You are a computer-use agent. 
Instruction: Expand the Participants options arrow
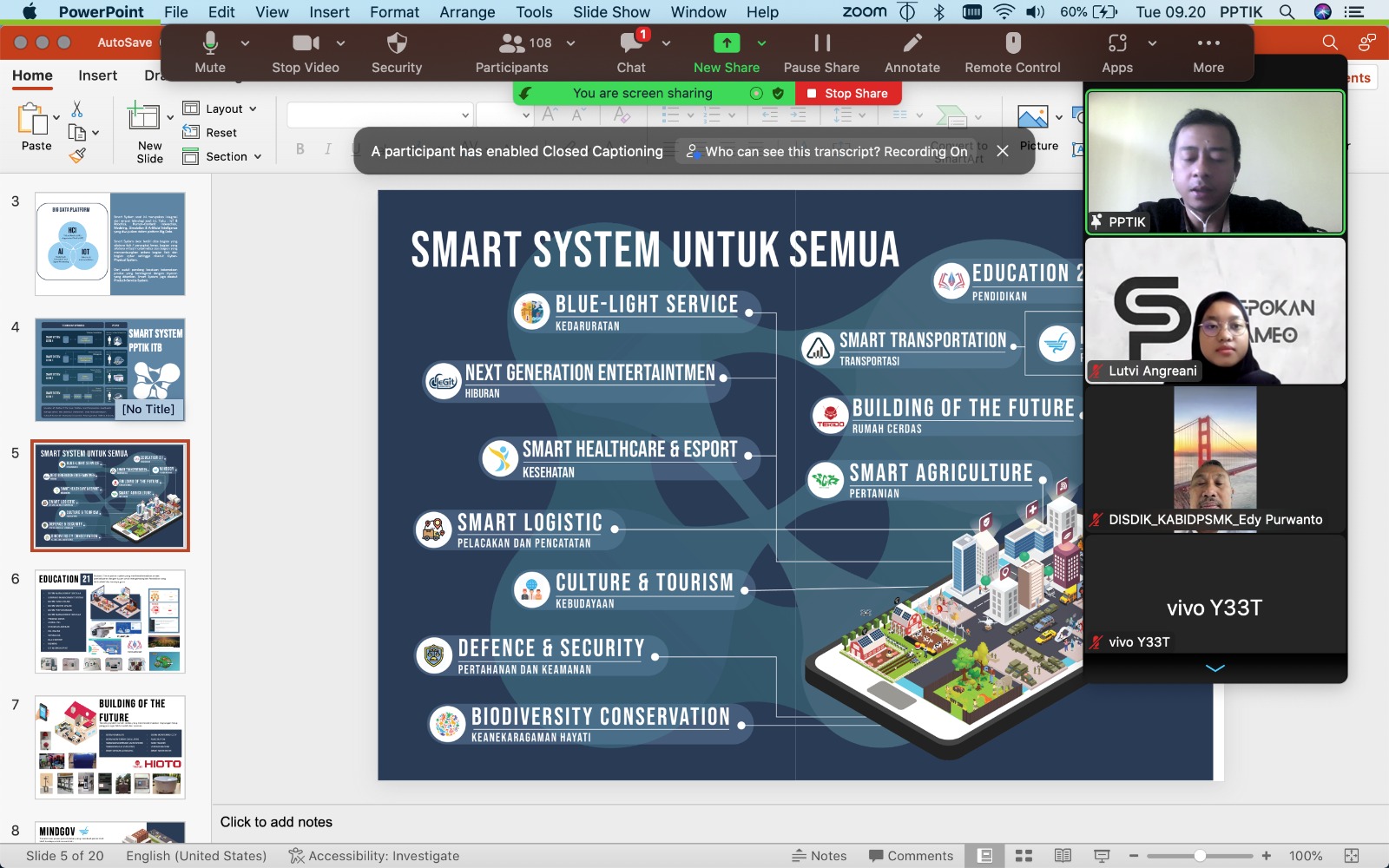[570, 43]
